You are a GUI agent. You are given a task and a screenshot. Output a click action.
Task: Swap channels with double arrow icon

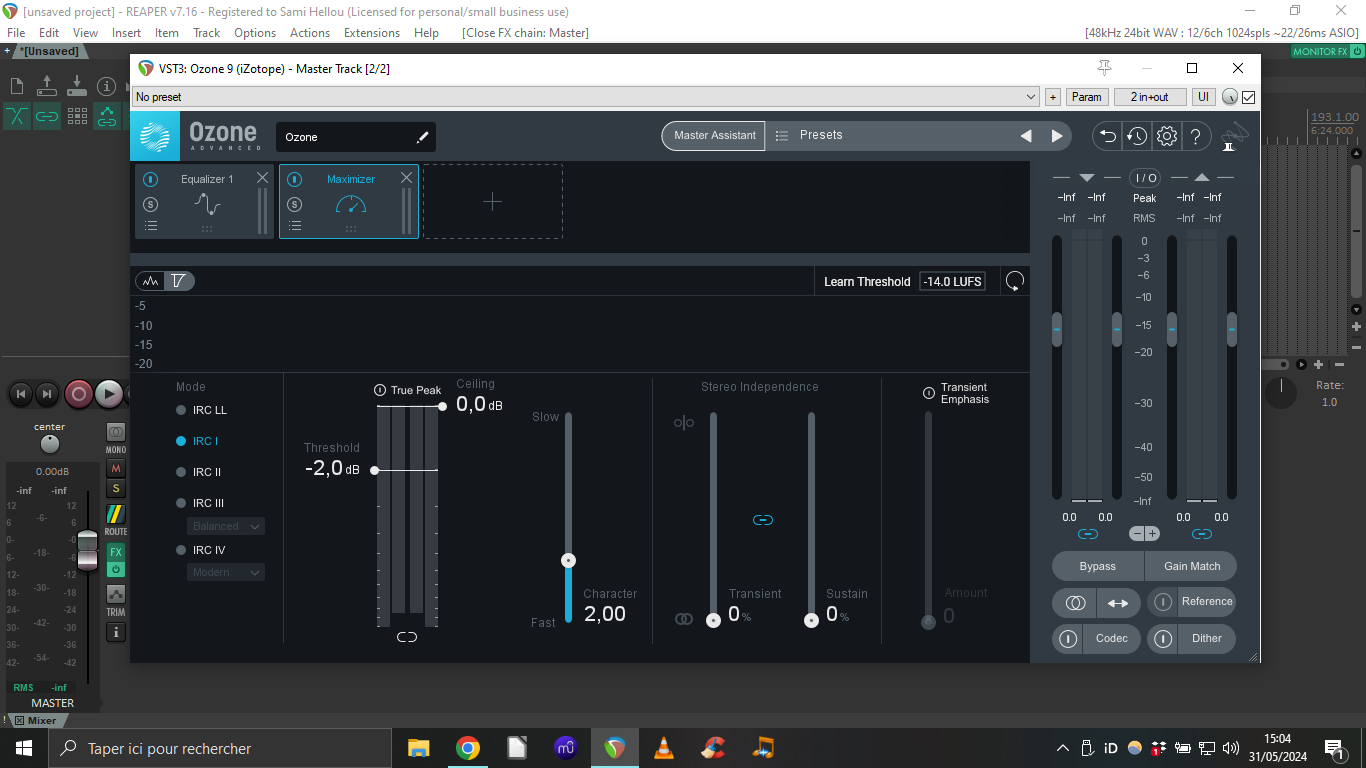pyautogui.click(x=1119, y=603)
